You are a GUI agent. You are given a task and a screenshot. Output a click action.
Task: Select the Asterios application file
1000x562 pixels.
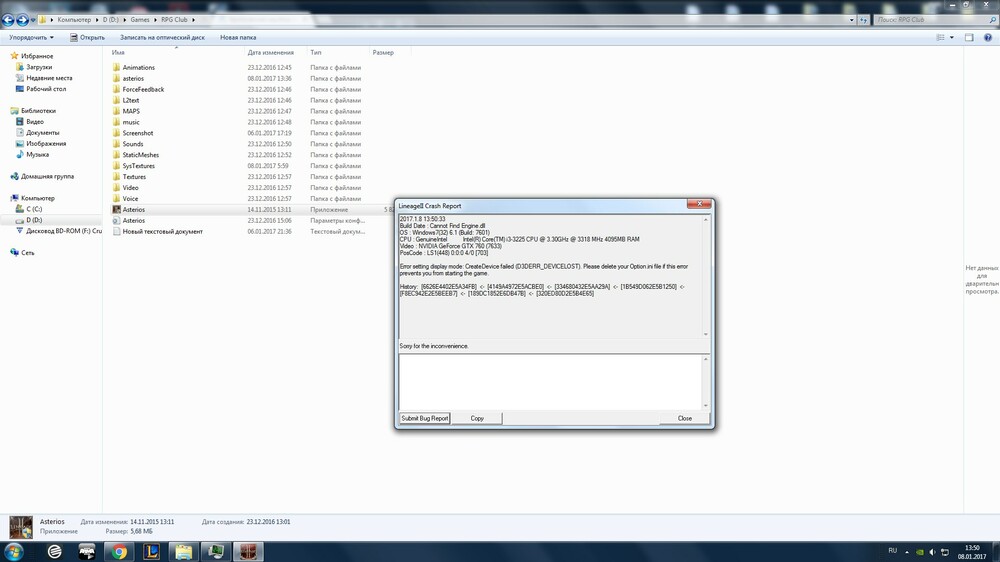[133, 209]
